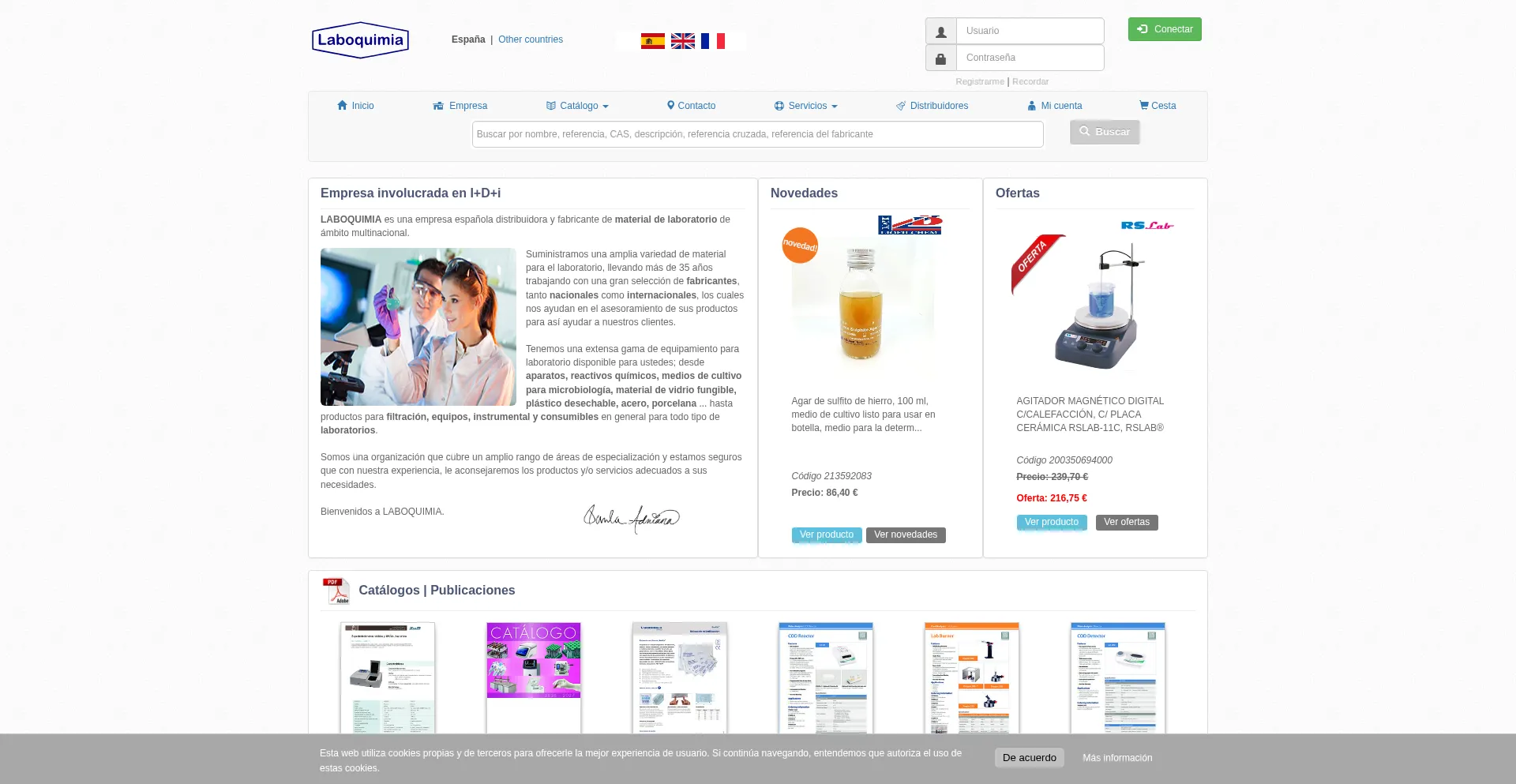Image resolution: width=1516 pixels, height=784 pixels.
Task: Click the Empresa menu icon
Action: 438,106
